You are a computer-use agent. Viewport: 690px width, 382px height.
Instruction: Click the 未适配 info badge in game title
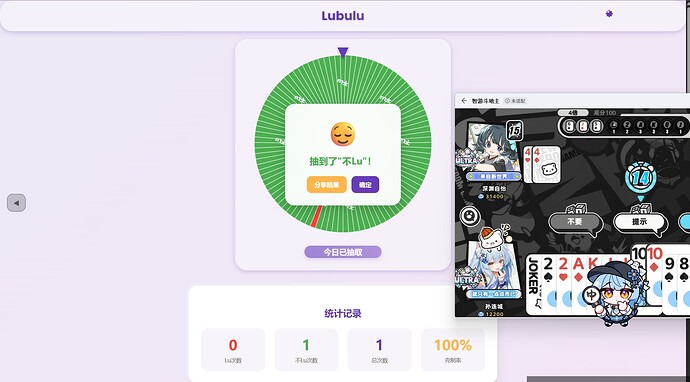pyautogui.click(x=515, y=101)
